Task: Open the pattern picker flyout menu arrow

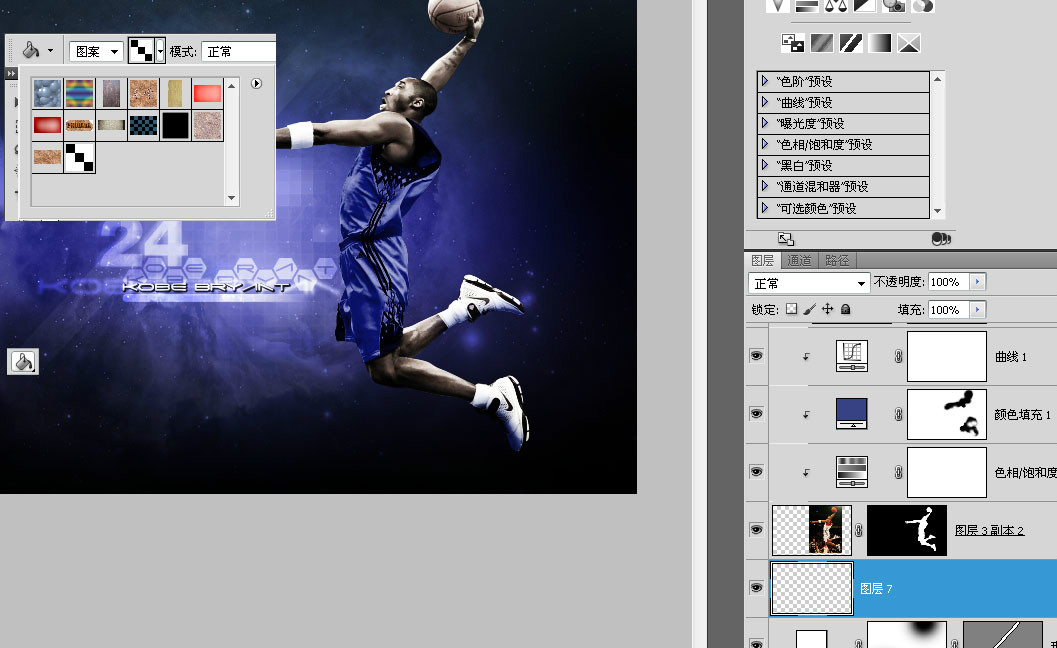Action: coord(256,84)
